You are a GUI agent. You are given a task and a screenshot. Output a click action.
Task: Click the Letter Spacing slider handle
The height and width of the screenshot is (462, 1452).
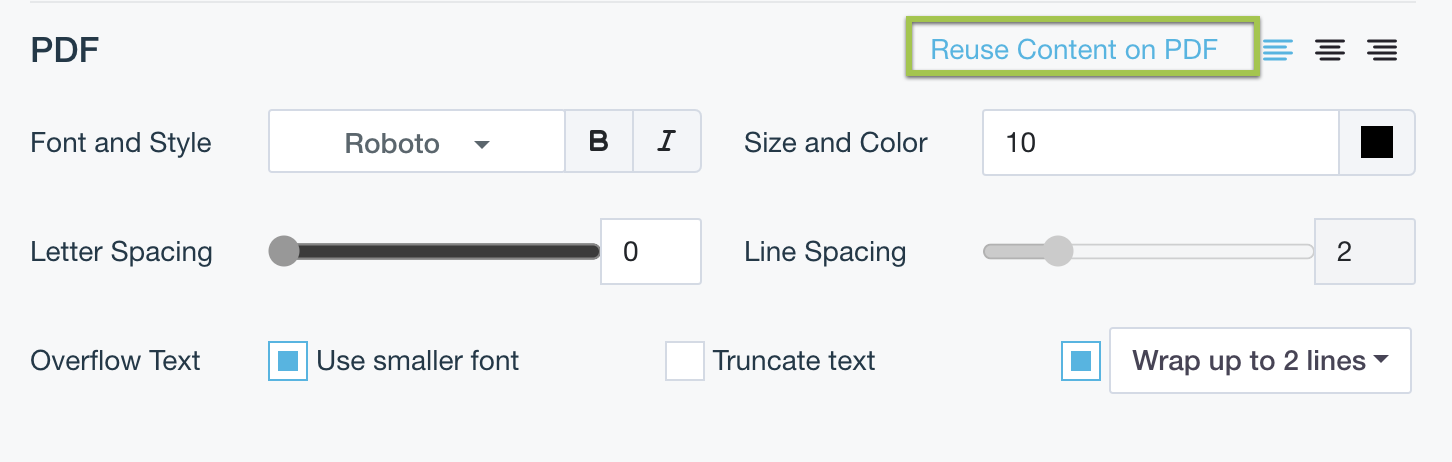284,251
